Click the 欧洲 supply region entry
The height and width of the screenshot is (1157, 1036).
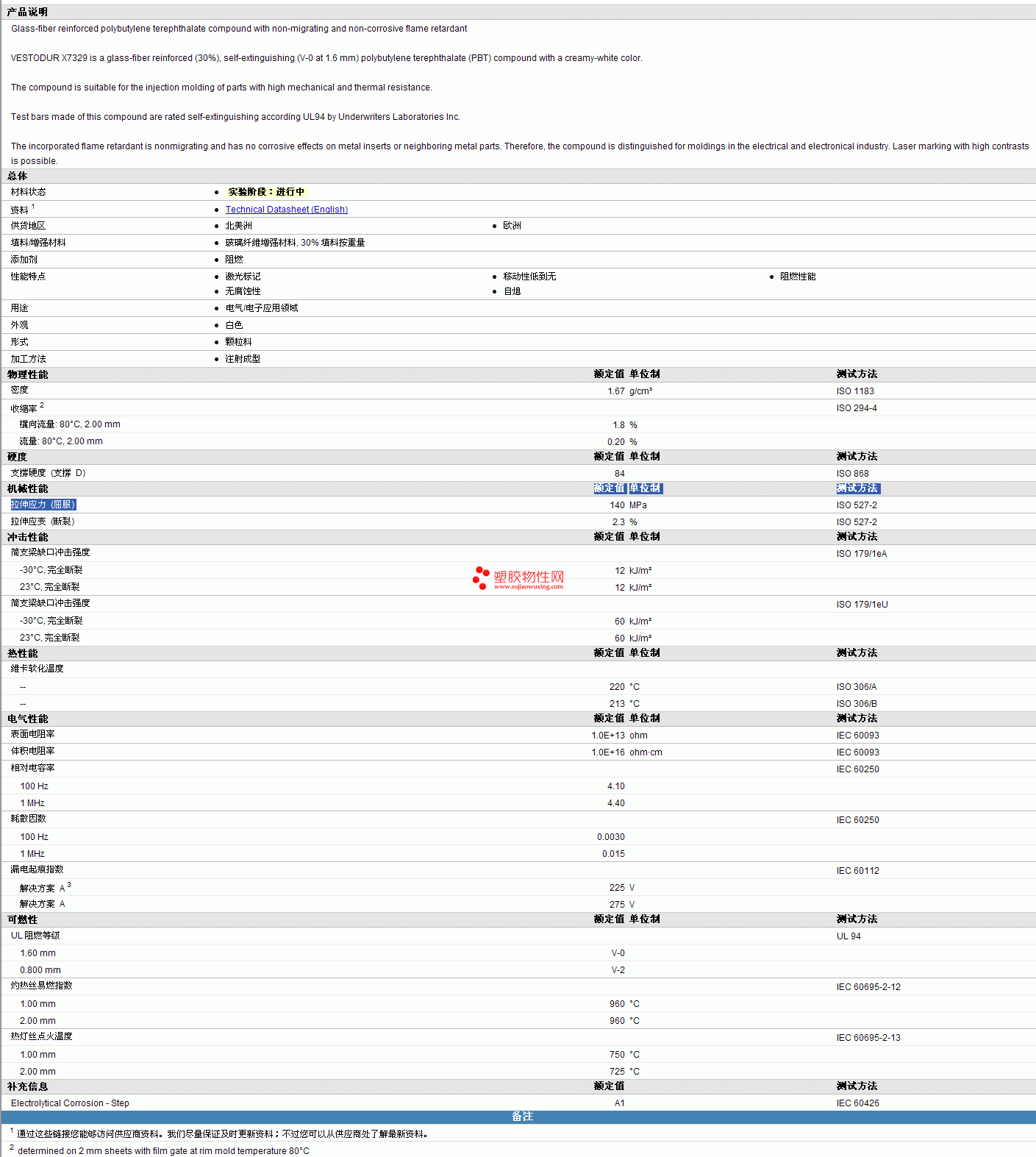coord(512,226)
